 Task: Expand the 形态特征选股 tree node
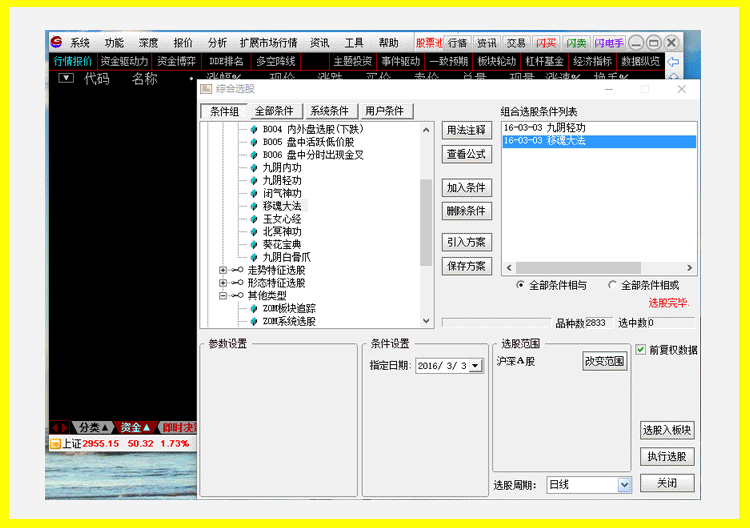223,283
